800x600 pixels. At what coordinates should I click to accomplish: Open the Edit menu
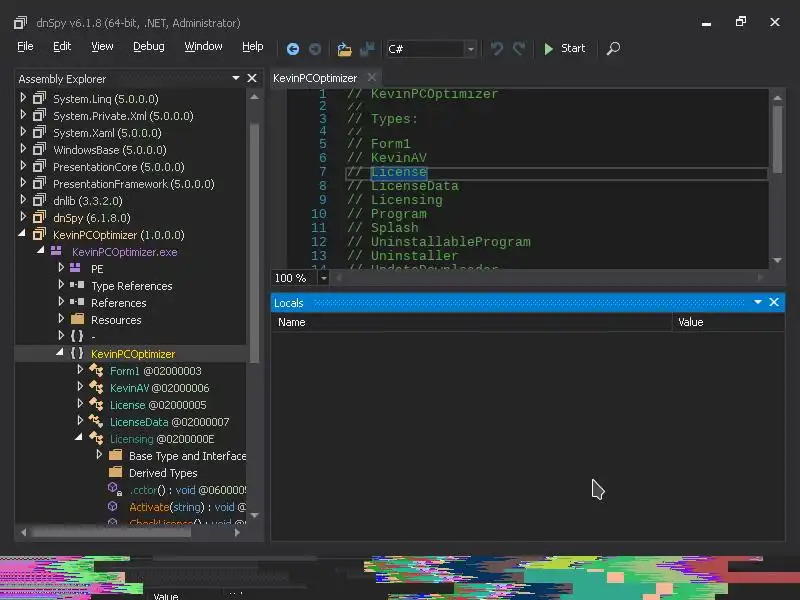[x=62, y=46]
